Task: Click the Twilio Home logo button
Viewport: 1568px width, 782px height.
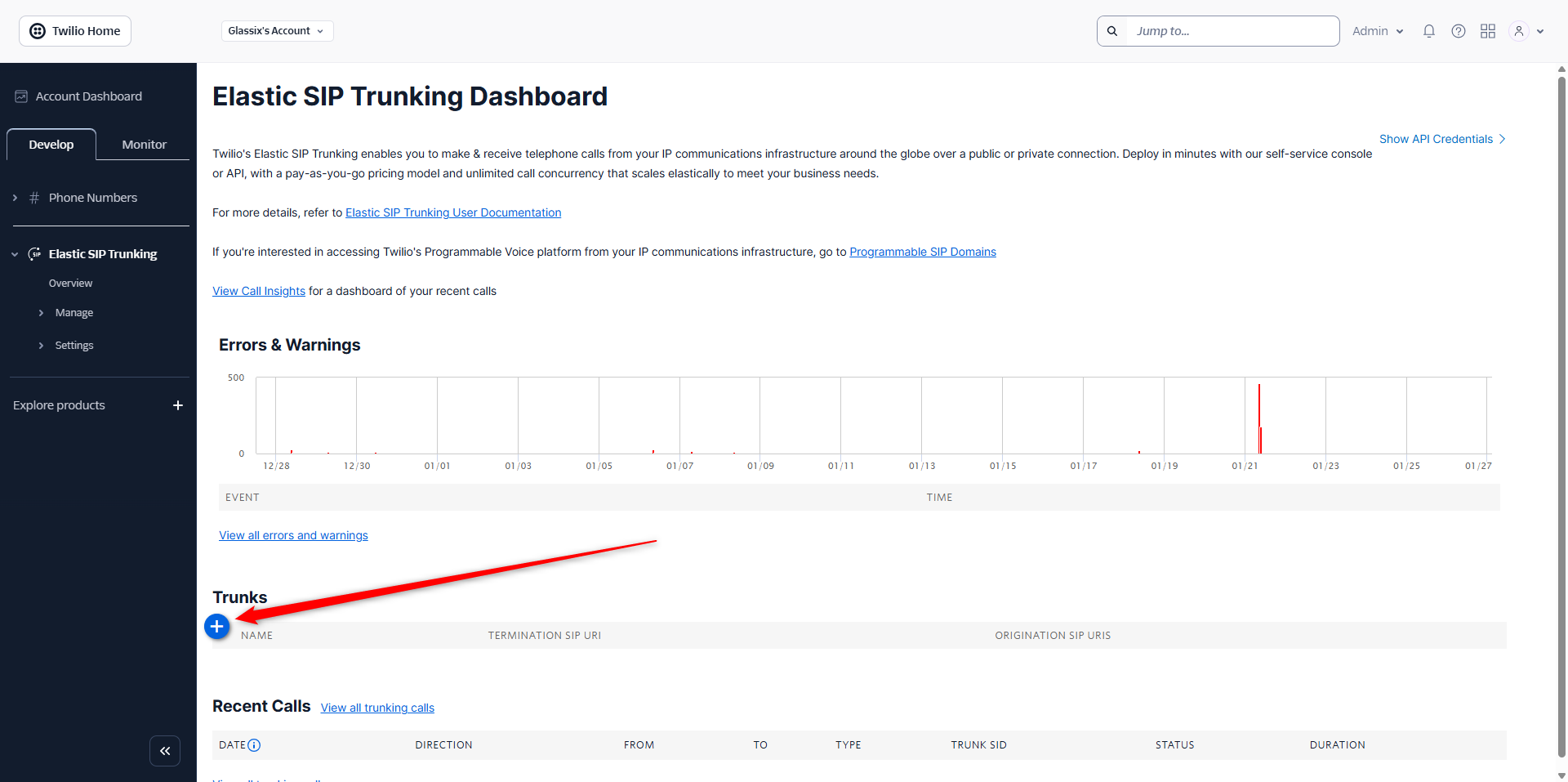Action: pos(75,31)
